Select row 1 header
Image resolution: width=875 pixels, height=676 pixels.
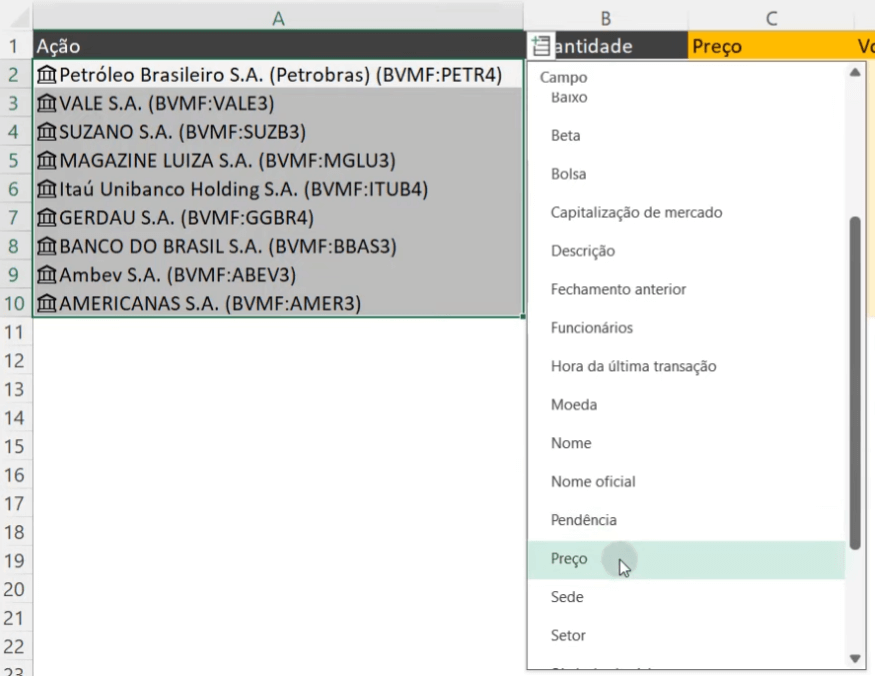click(16, 46)
